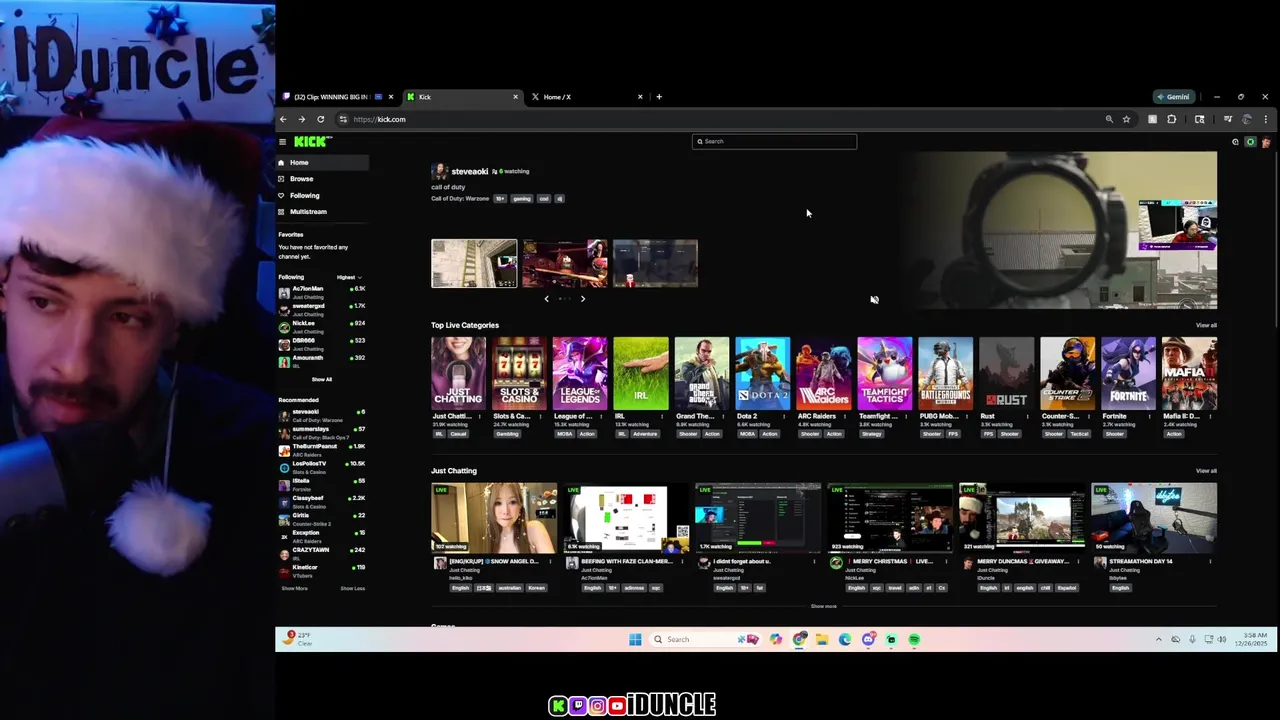Open ARC Raiders category cover
Screen dimensions: 1280x720
pyautogui.click(x=824, y=374)
